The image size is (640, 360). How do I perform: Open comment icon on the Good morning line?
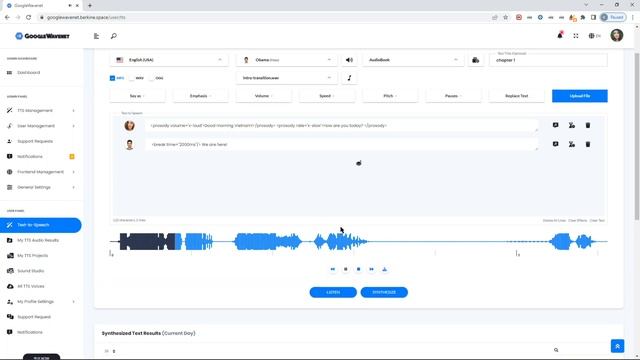(556, 125)
